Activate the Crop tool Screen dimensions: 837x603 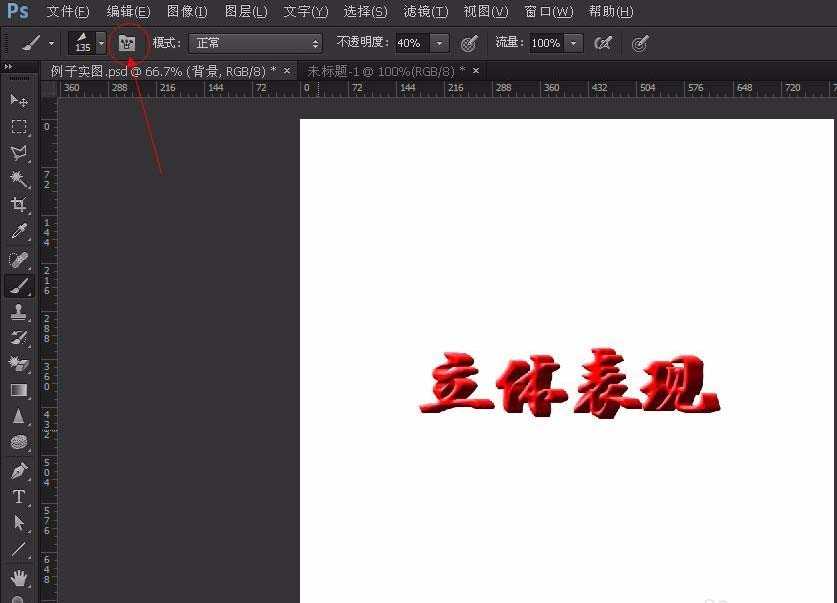(18, 204)
